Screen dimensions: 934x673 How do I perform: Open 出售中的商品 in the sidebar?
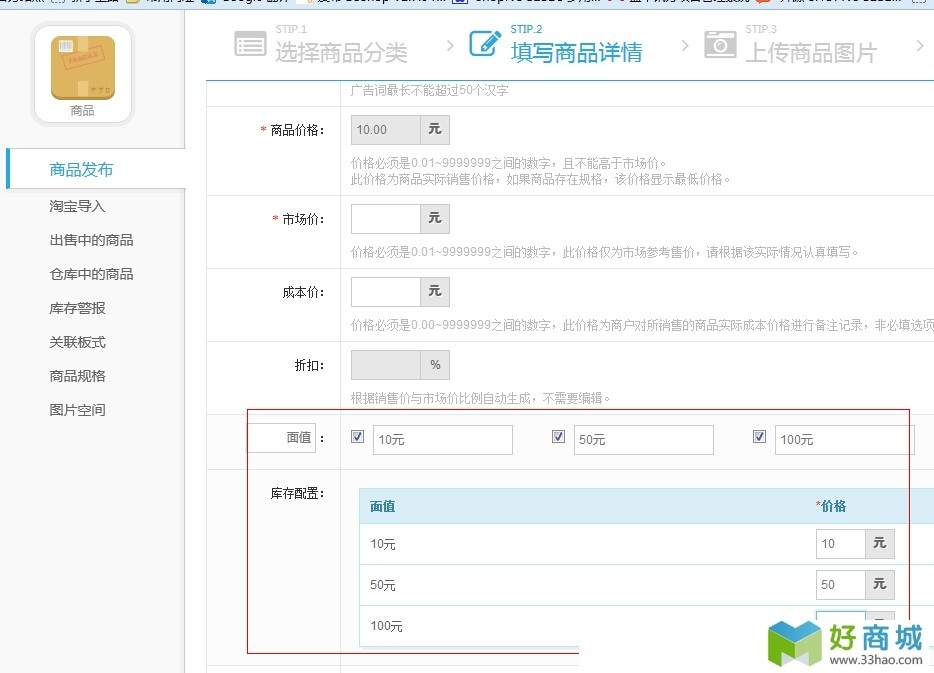pos(91,240)
